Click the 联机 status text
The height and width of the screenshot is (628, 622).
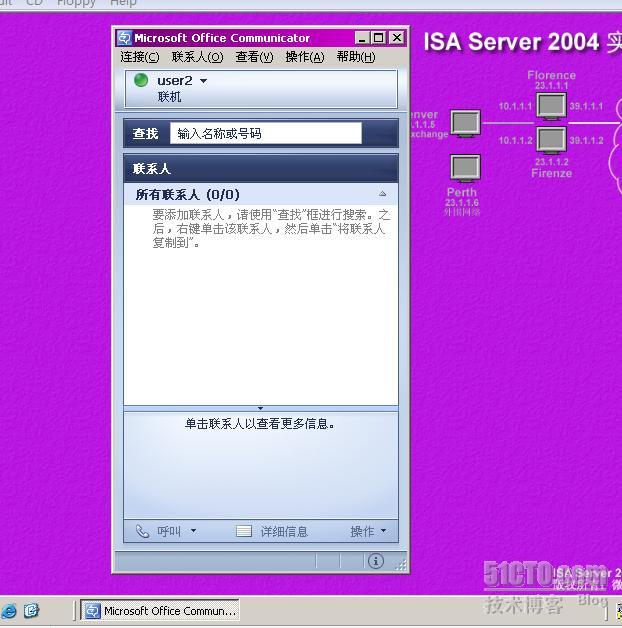point(169,97)
